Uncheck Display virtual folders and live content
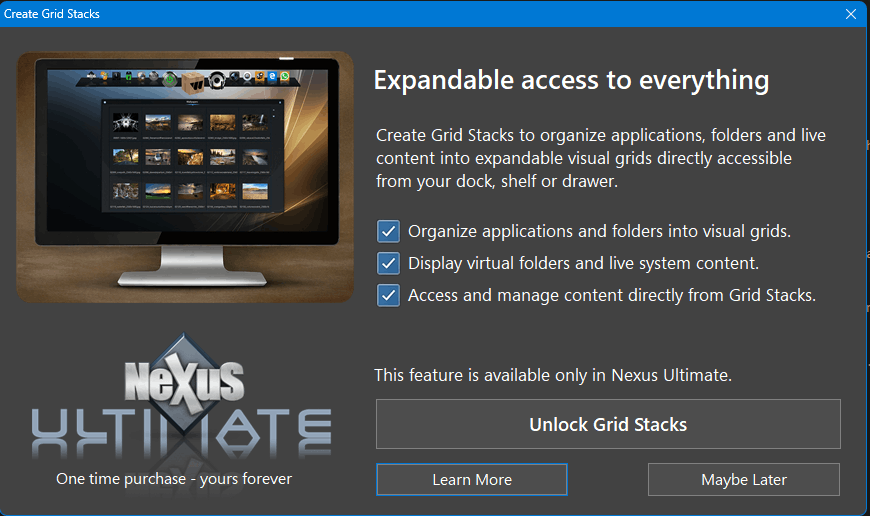This screenshot has height=516, width=870. [388, 264]
